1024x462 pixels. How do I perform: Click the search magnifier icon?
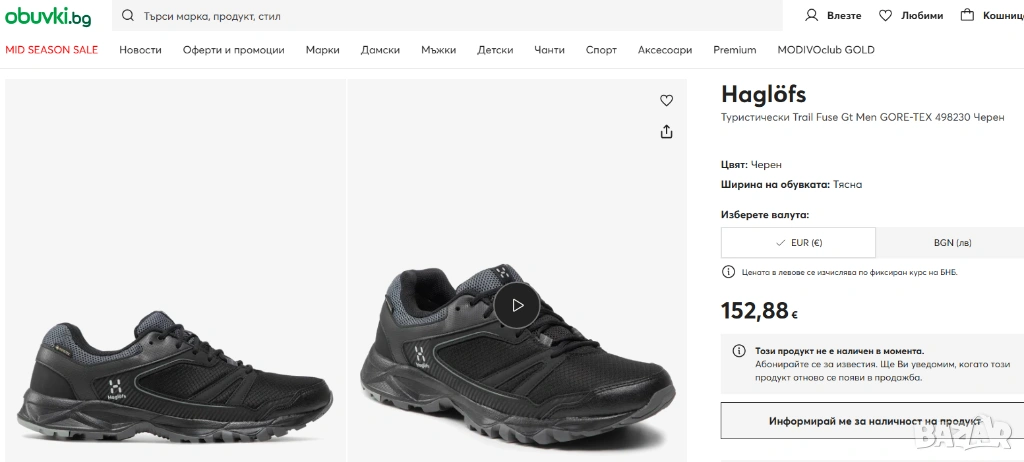[128, 16]
